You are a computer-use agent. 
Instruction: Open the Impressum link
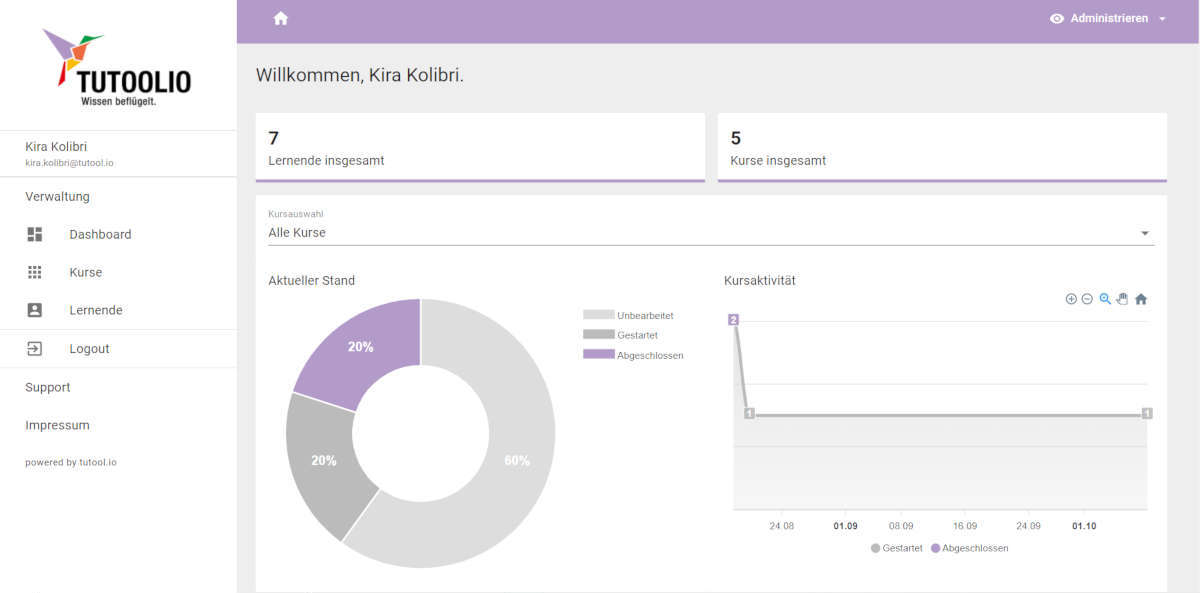(57, 425)
